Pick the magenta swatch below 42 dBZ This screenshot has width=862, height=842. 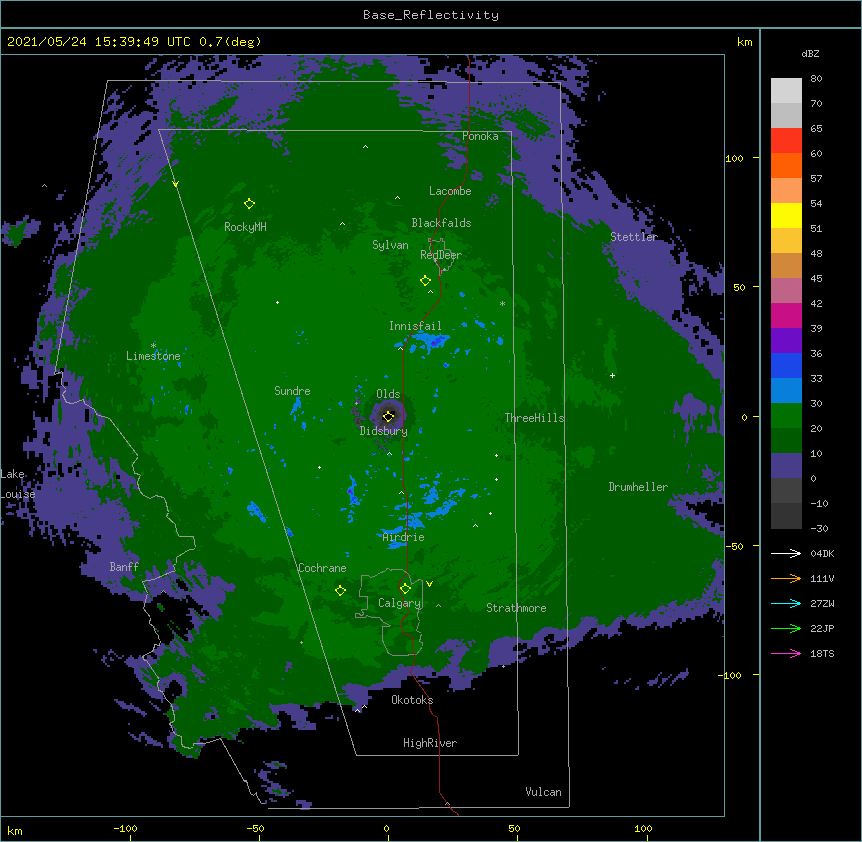tap(786, 315)
